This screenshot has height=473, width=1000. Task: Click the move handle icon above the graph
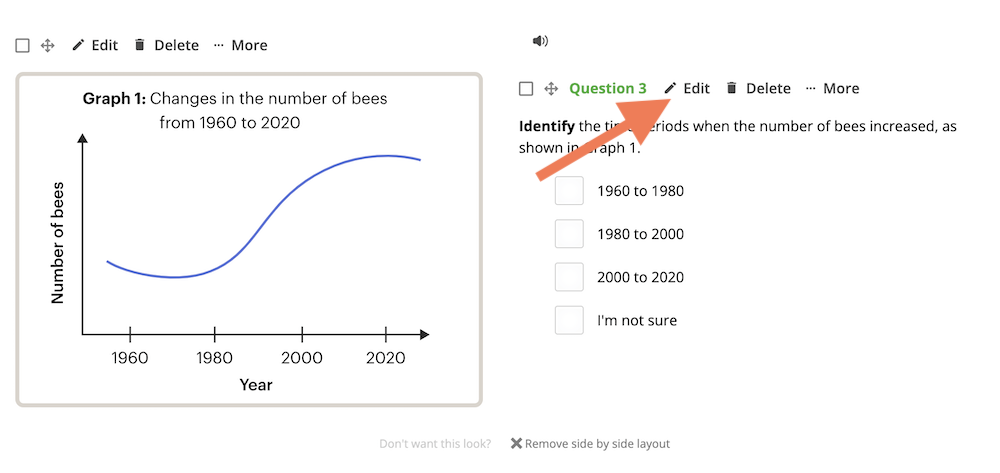tap(48, 45)
